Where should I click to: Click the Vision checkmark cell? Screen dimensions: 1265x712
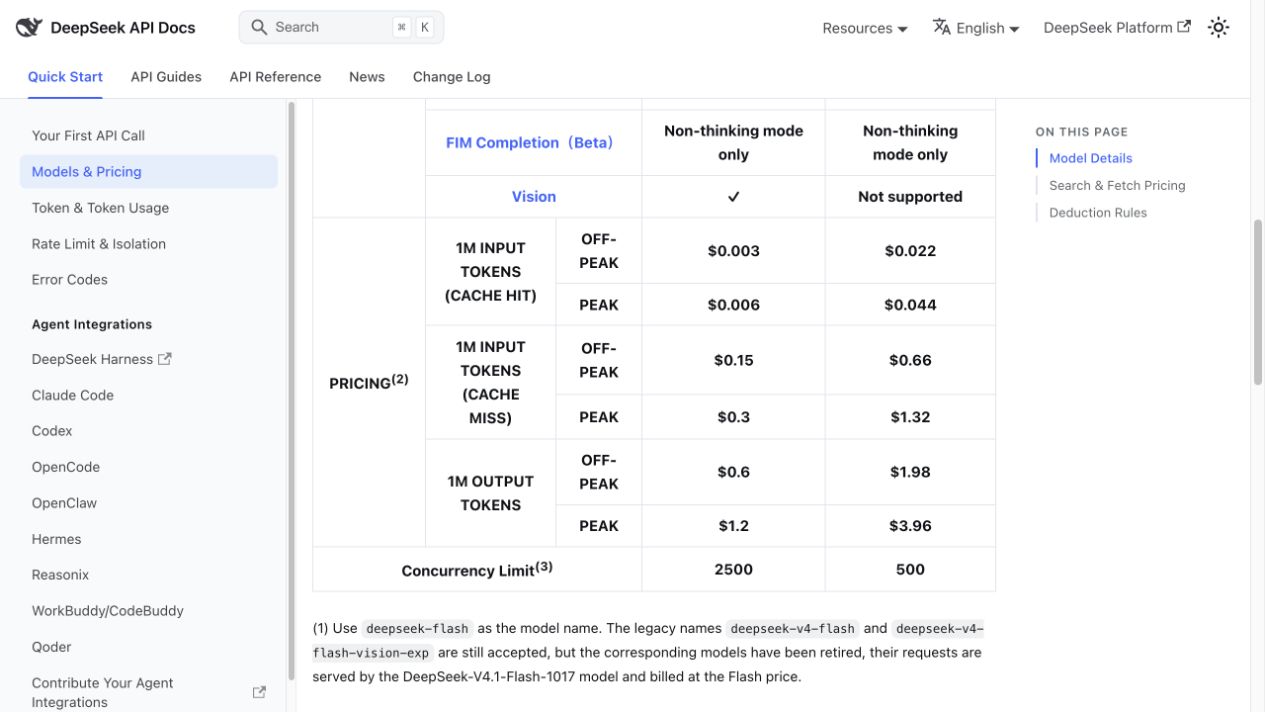(734, 197)
